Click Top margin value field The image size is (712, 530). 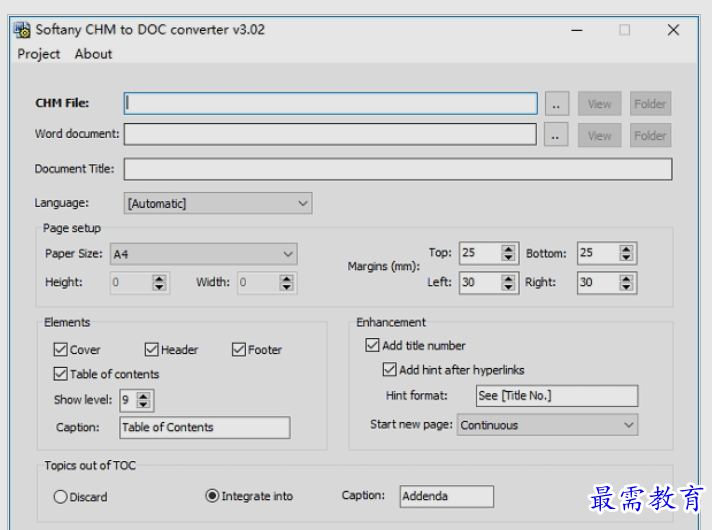point(480,253)
